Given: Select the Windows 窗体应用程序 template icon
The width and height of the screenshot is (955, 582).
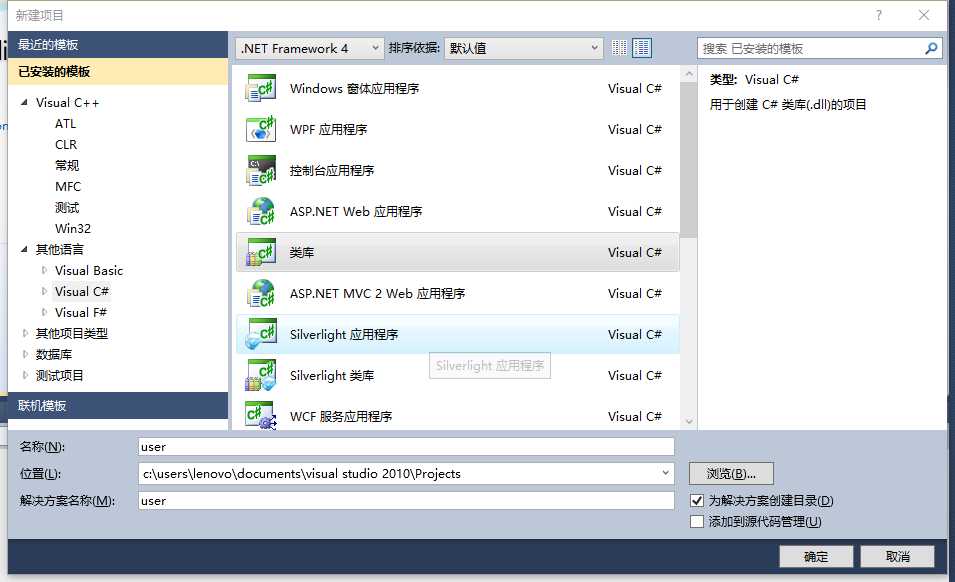Looking at the screenshot, I should click(x=261, y=88).
